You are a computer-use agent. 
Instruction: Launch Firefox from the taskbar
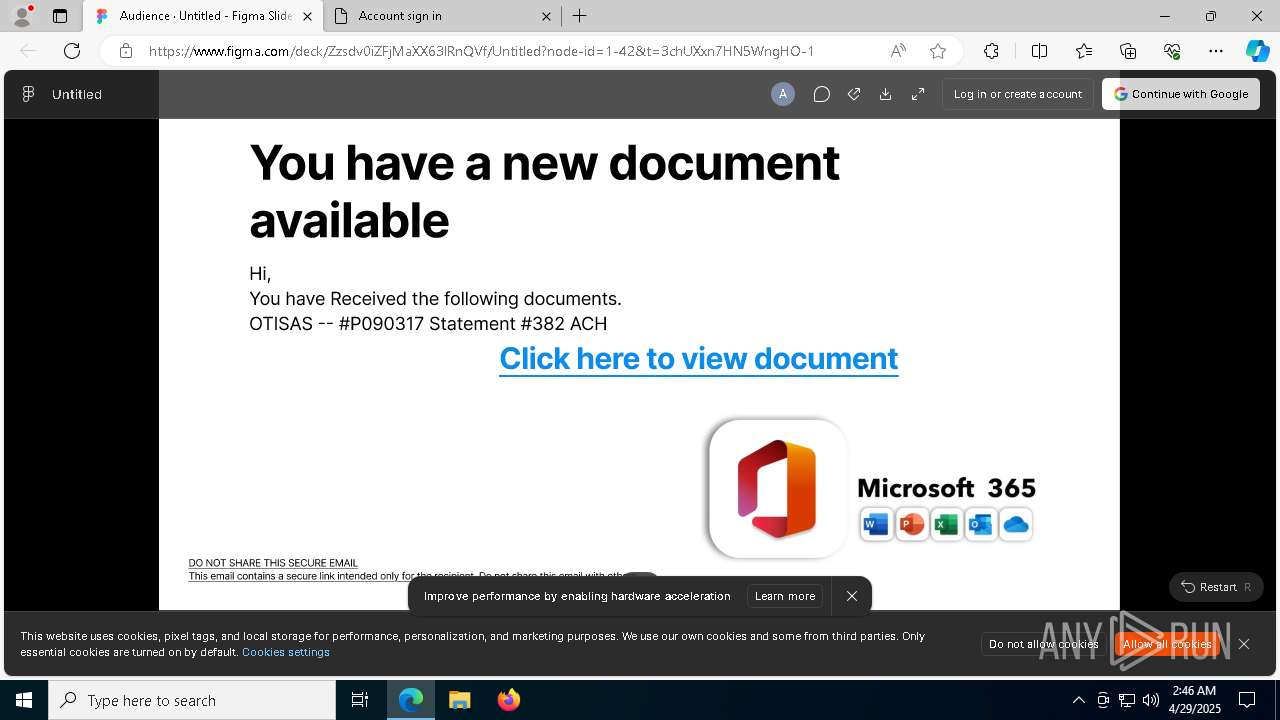[x=509, y=700]
